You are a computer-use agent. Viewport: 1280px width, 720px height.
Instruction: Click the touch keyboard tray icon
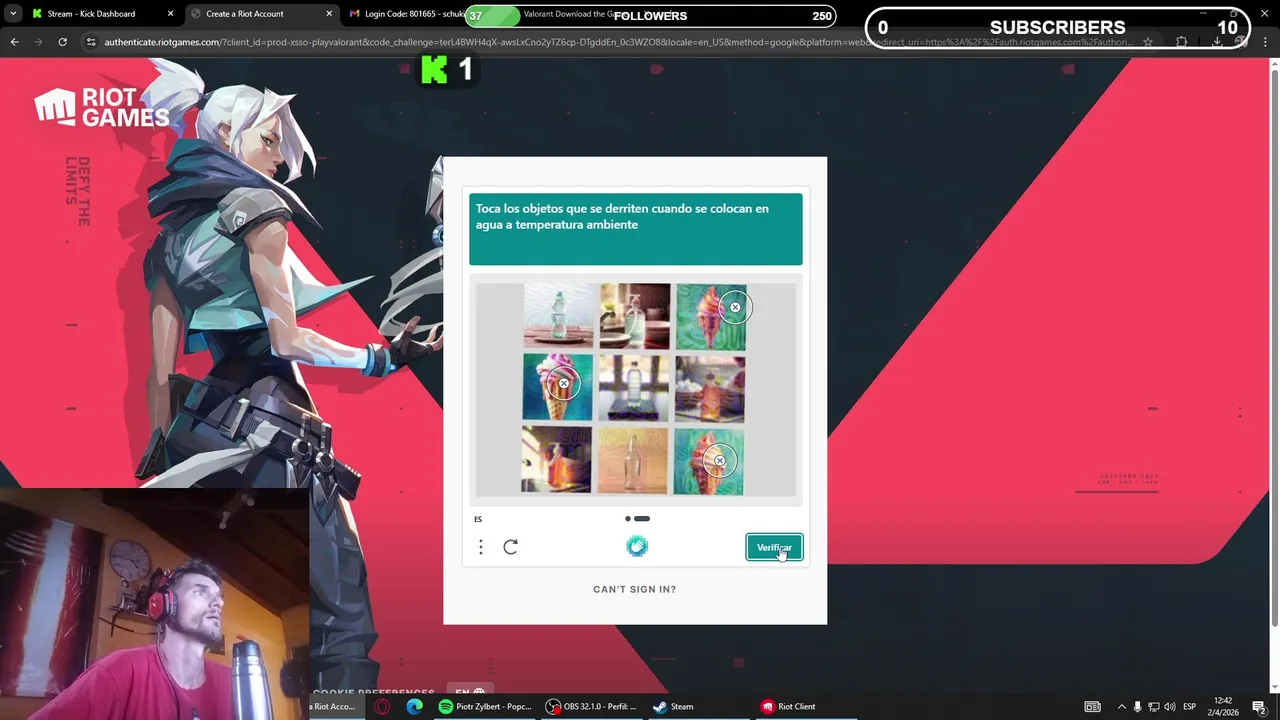[1092, 707]
